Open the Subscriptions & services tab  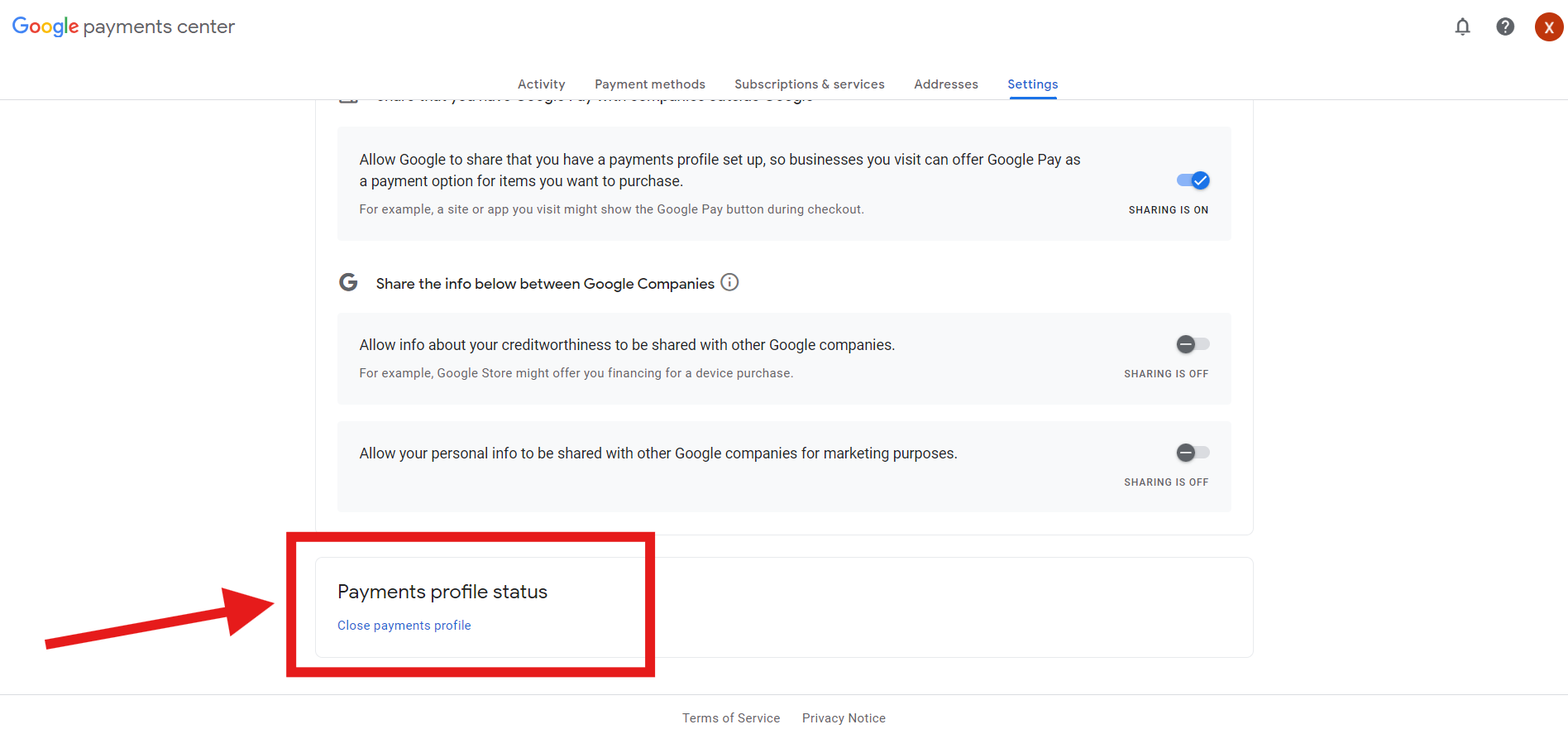tap(809, 84)
